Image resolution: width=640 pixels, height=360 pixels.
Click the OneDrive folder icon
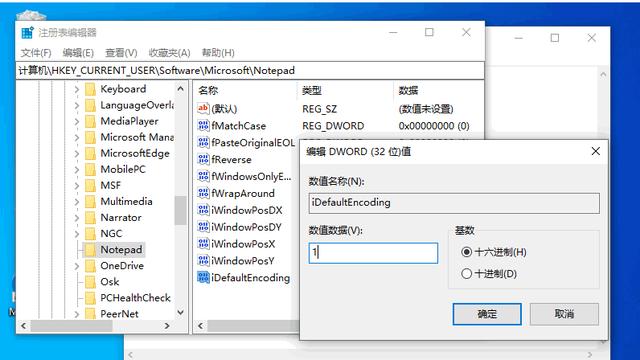(90, 266)
